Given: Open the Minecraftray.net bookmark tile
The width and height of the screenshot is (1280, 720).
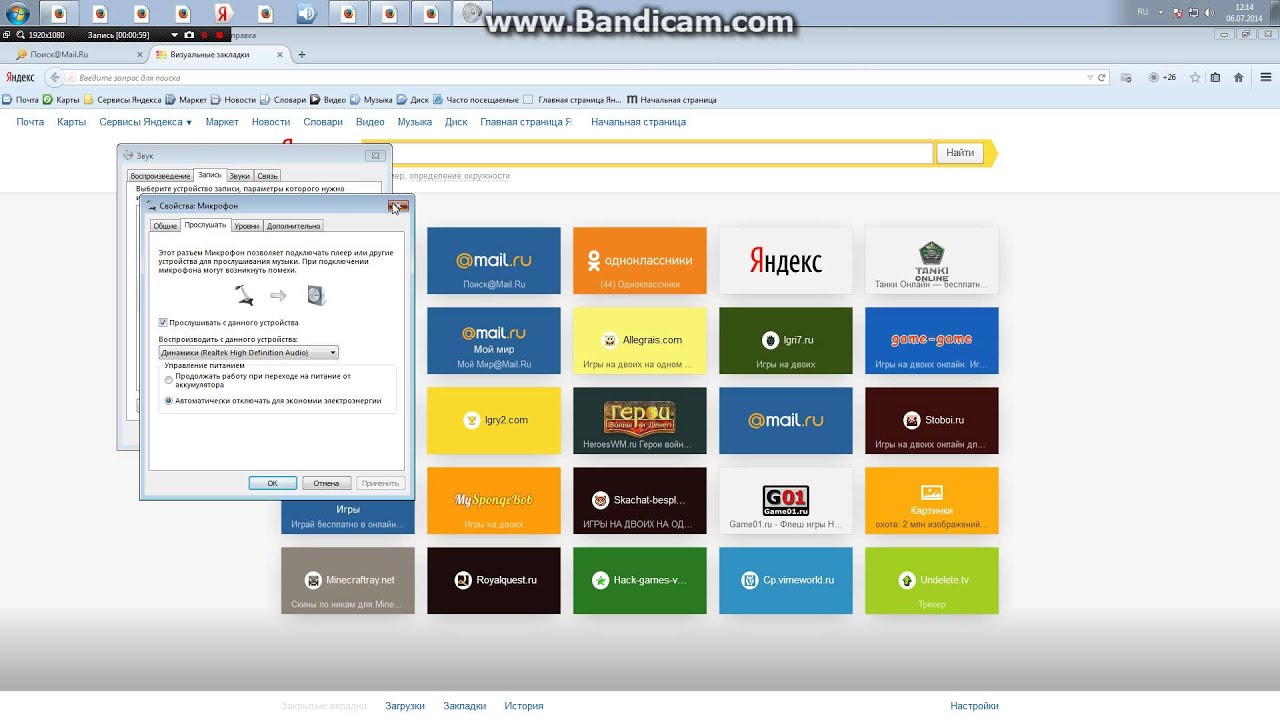Looking at the screenshot, I should [348, 581].
